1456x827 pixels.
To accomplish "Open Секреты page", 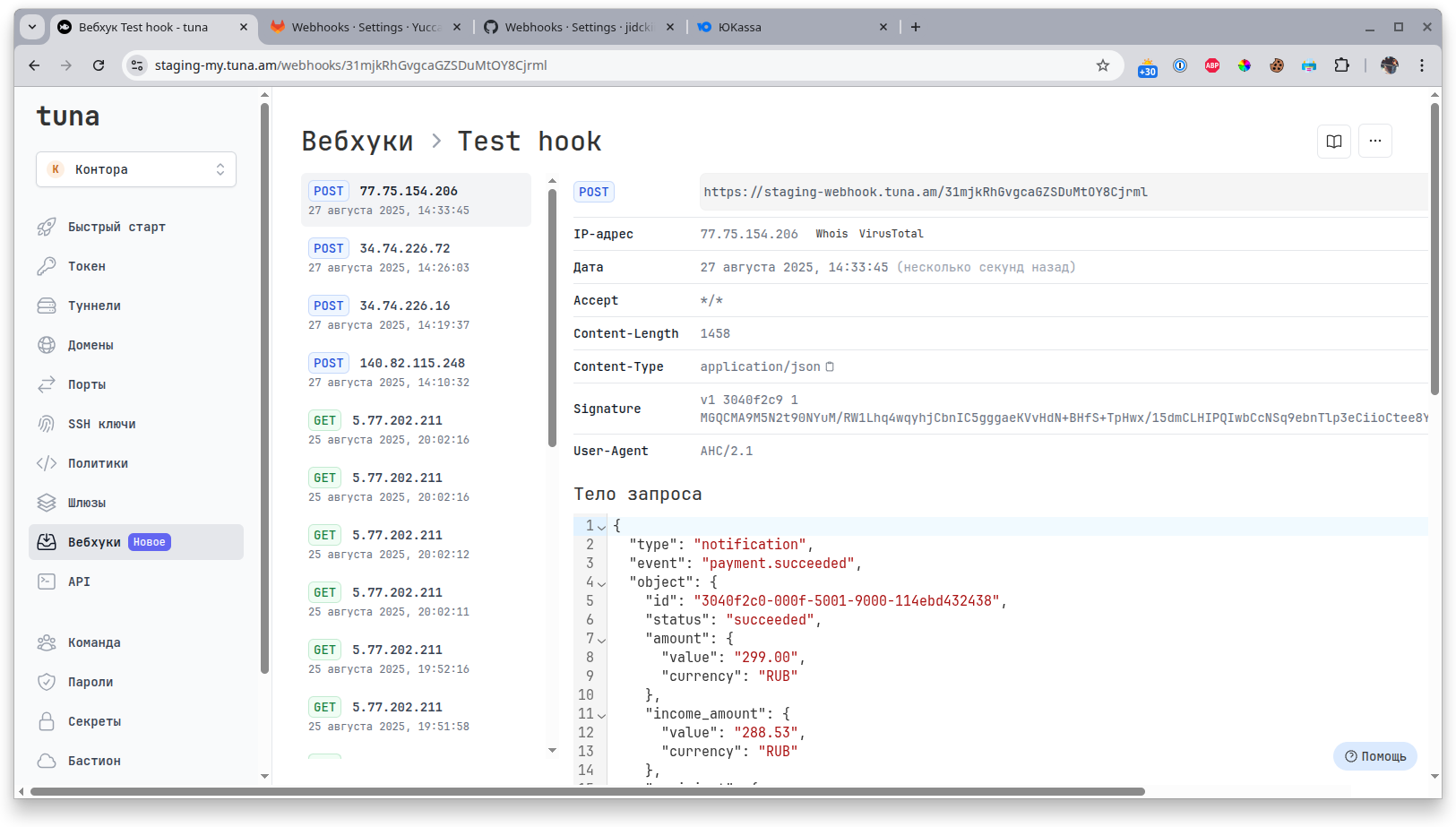I will pos(136,721).
